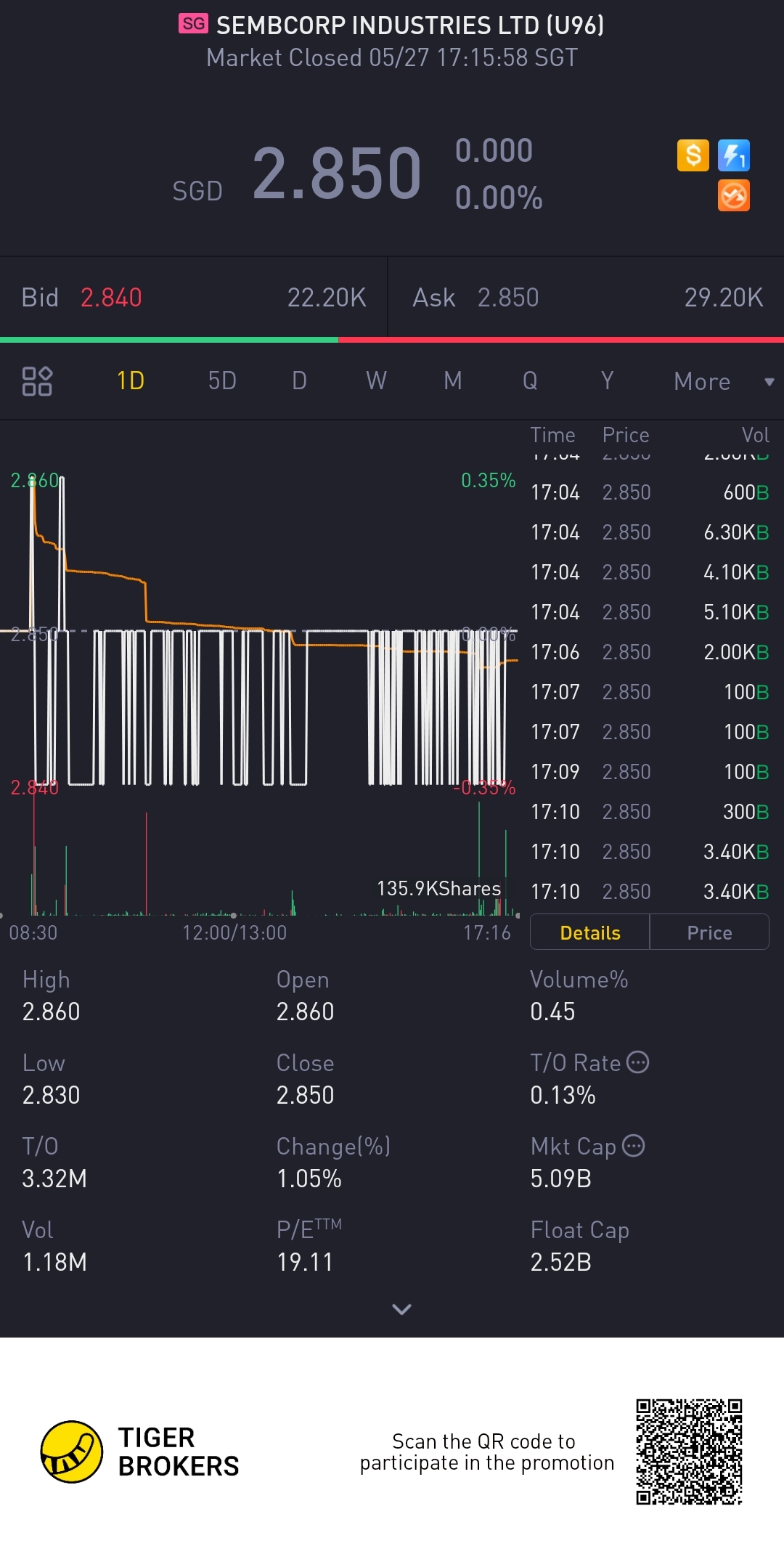Viewport: 784px width, 1567px height.
Task: Tap the Tiger Brokers logo
Action: [x=139, y=1452]
